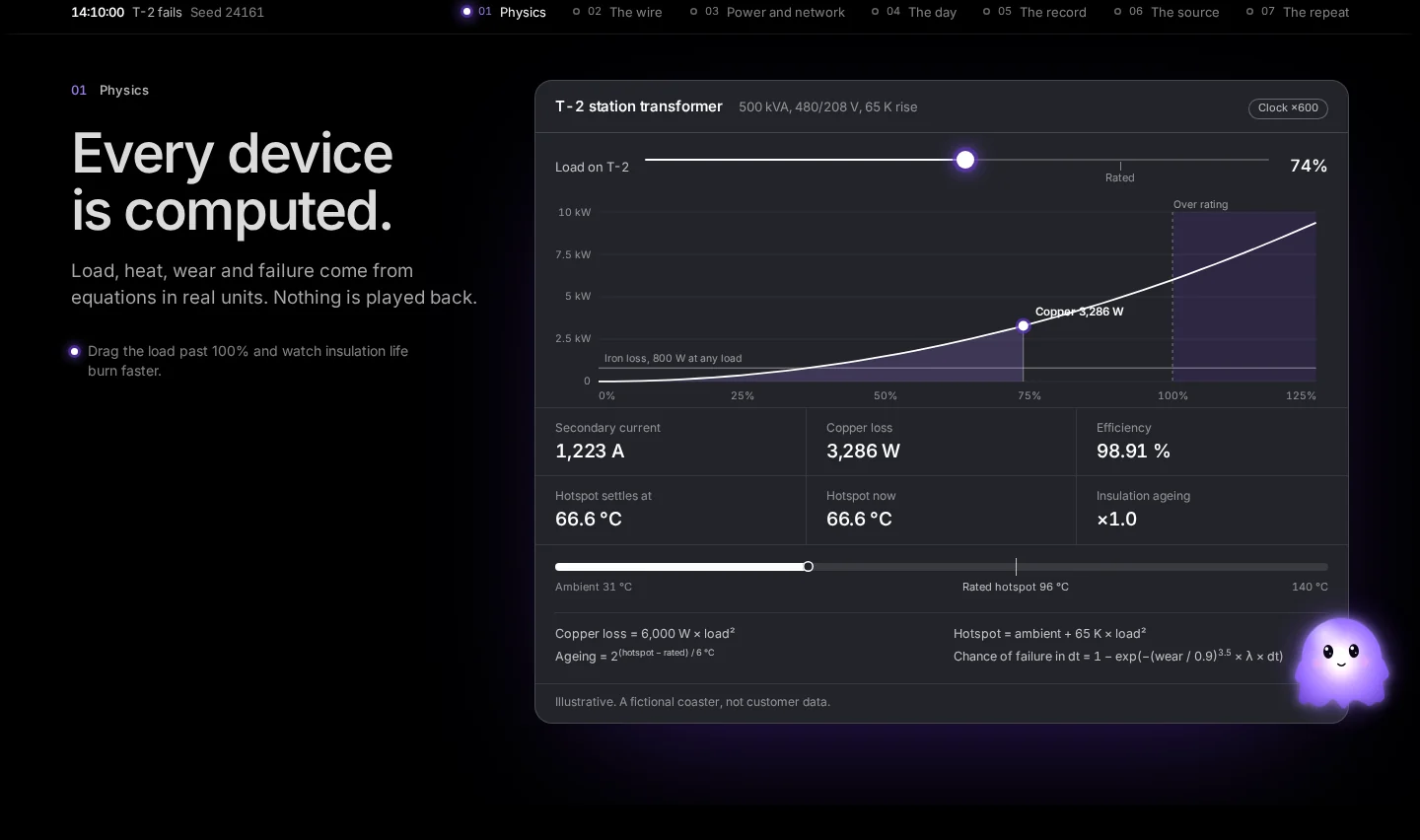1420x840 pixels.
Task: Click the Iron loss 800 W label
Action: click(673, 358)
